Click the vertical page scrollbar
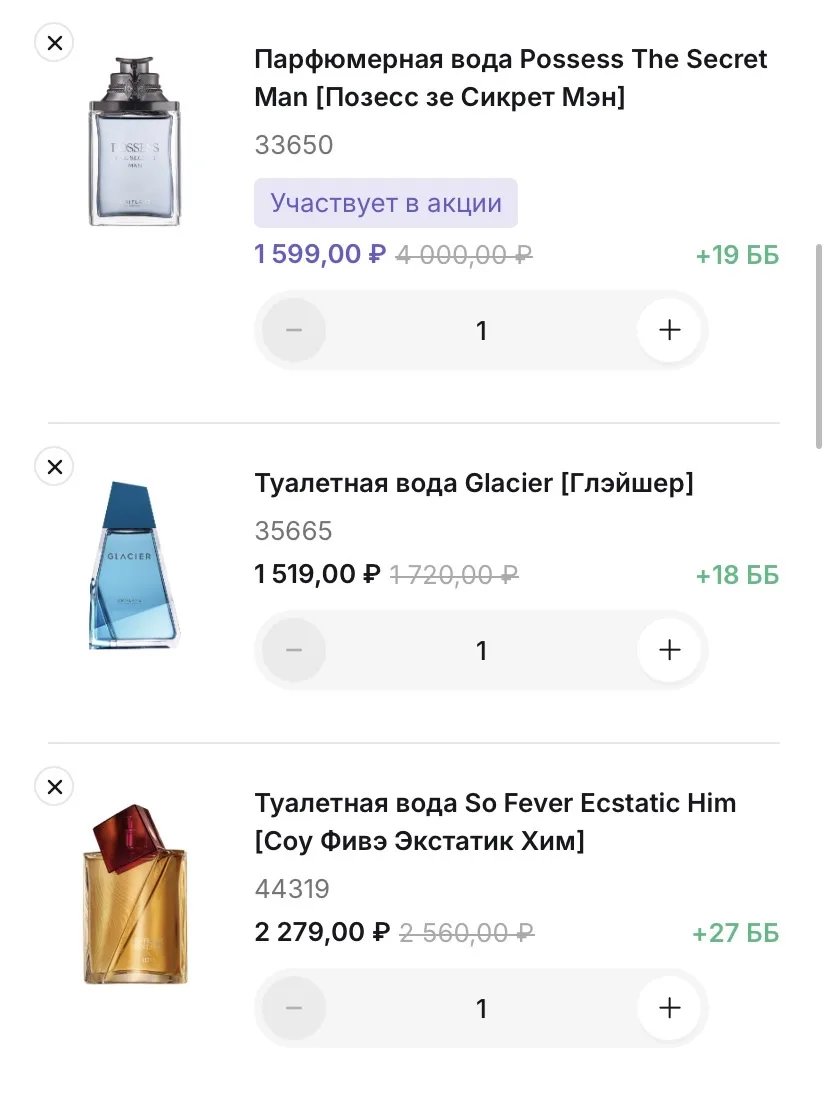The image size is (828, 1099). [820, 345]
